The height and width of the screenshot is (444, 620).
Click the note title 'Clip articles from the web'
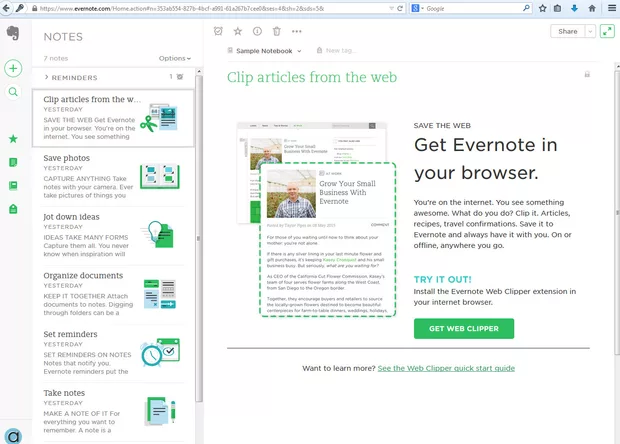tap(312, 77)
